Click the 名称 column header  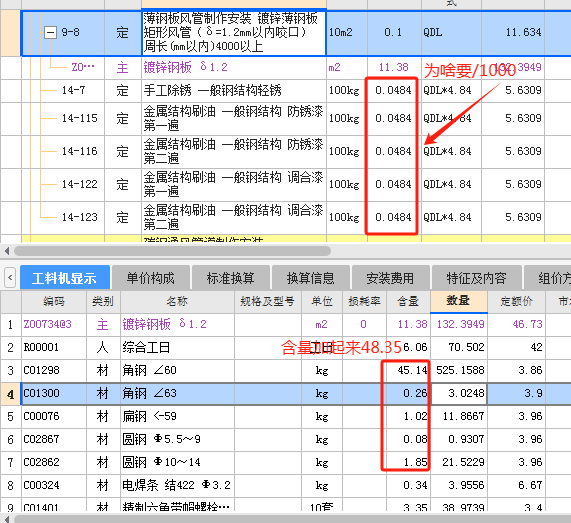pos(177,301)
